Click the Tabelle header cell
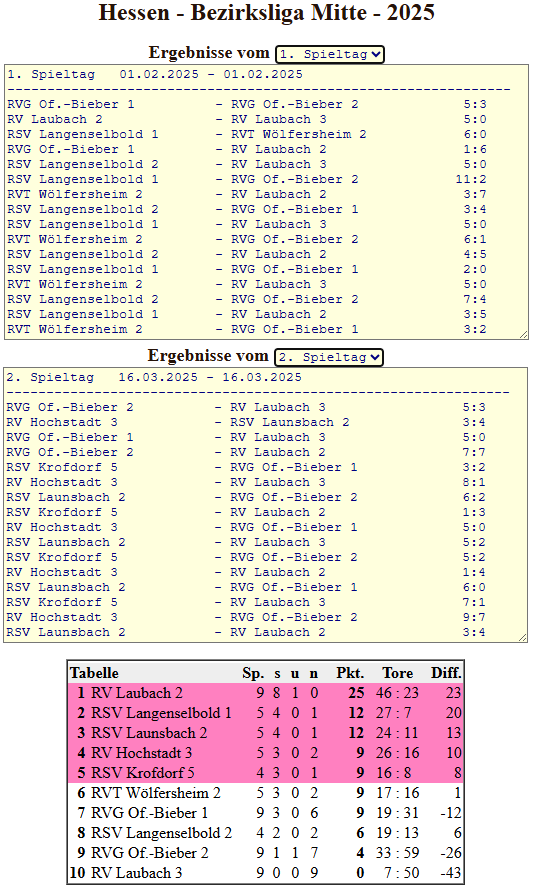 click(x=94, y=673)
